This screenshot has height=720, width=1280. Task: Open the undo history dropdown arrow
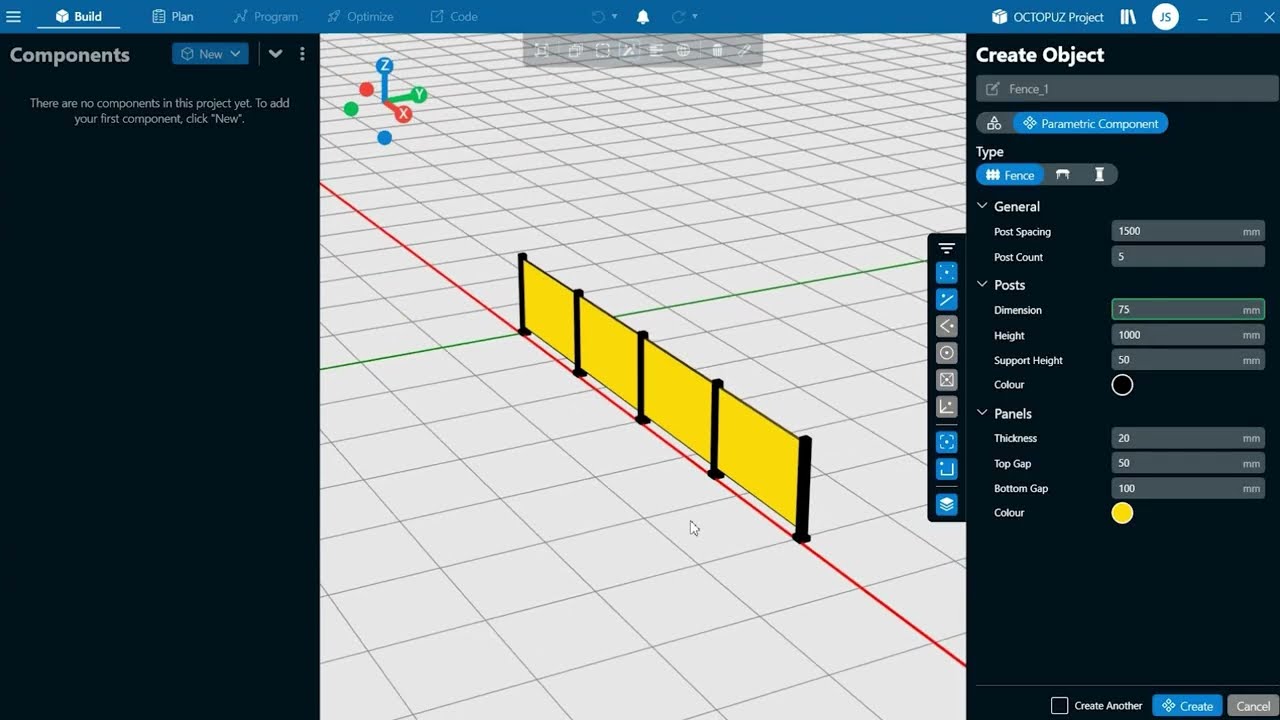pyautogui.click(x=614, y=17)
